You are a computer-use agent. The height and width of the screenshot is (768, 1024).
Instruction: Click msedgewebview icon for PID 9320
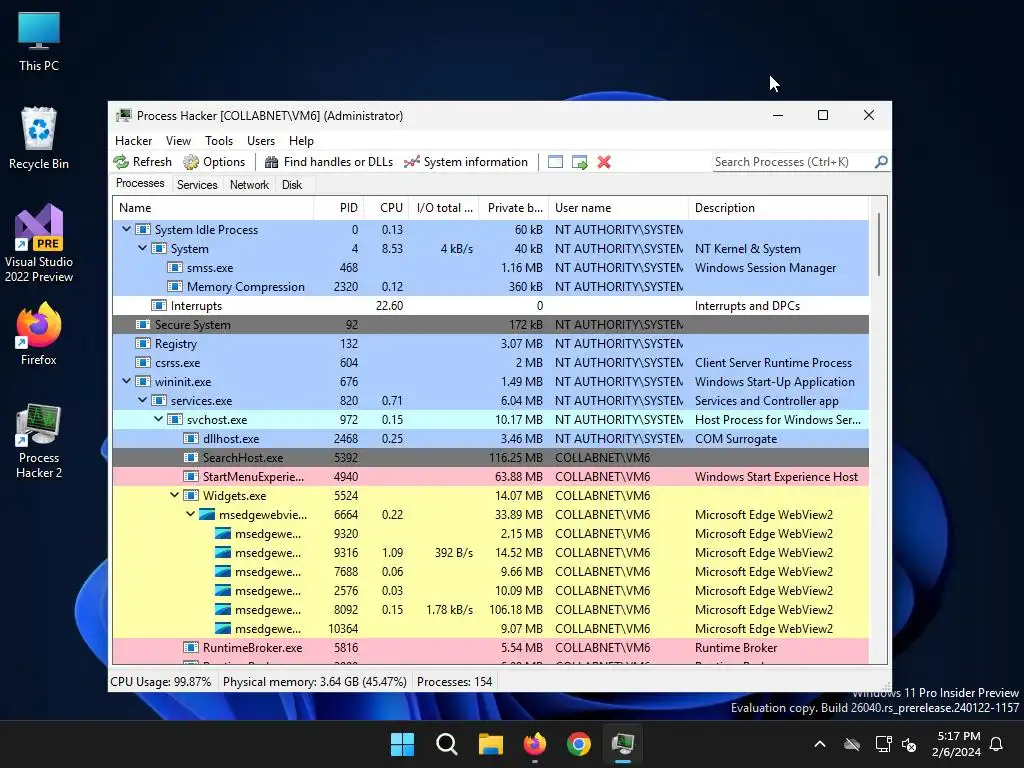point(223,533)
